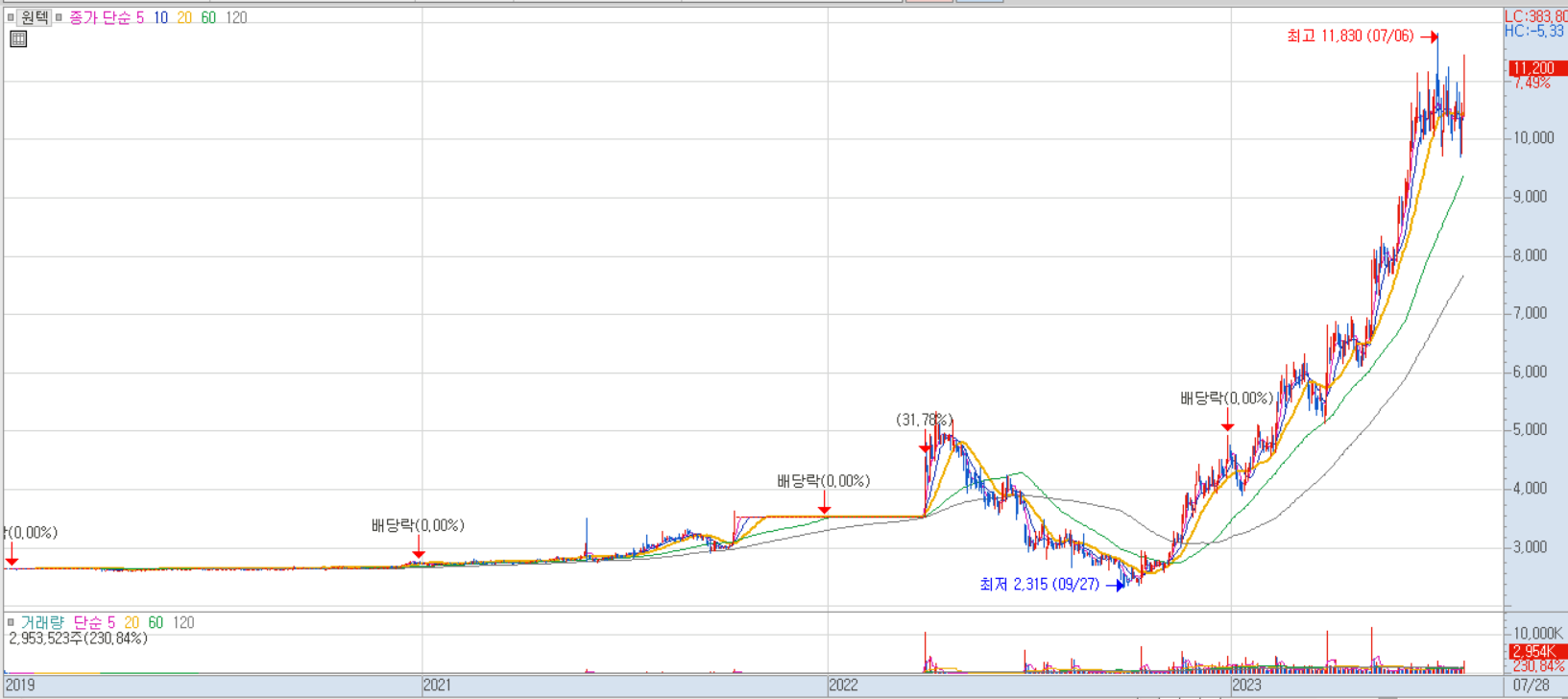The image size is (1568, 699).
Task: Select the green 60 price moving average label
Action: 208,17
